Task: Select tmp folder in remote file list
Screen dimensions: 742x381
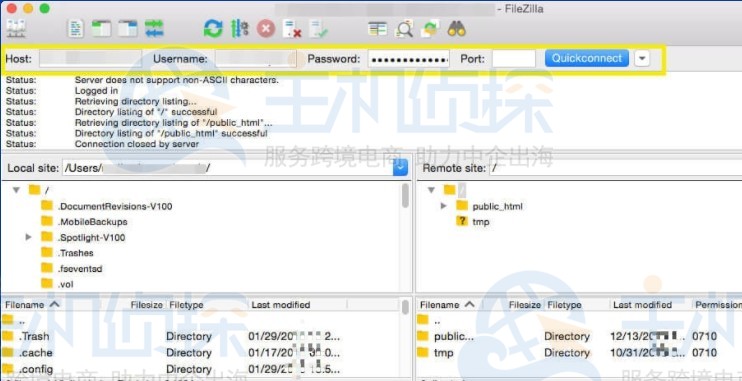Action: coord(579,353)
